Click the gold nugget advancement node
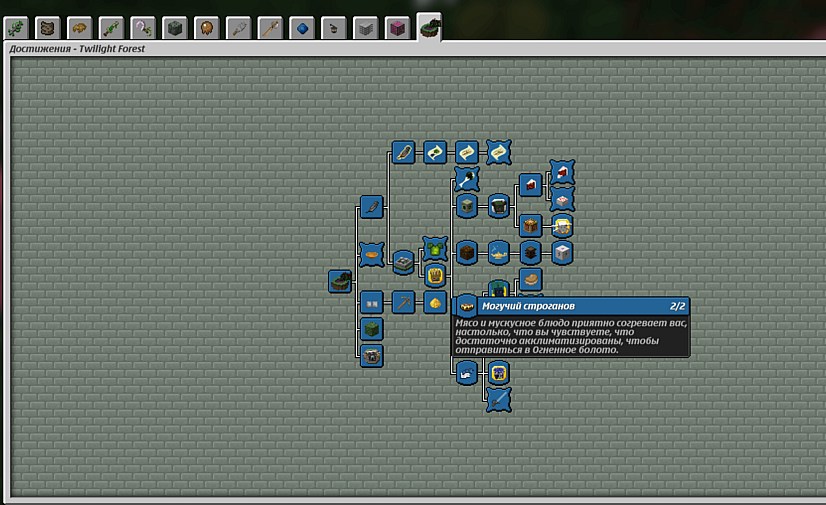The height and width of the screenshot is (505, 826). pos(435,303)
